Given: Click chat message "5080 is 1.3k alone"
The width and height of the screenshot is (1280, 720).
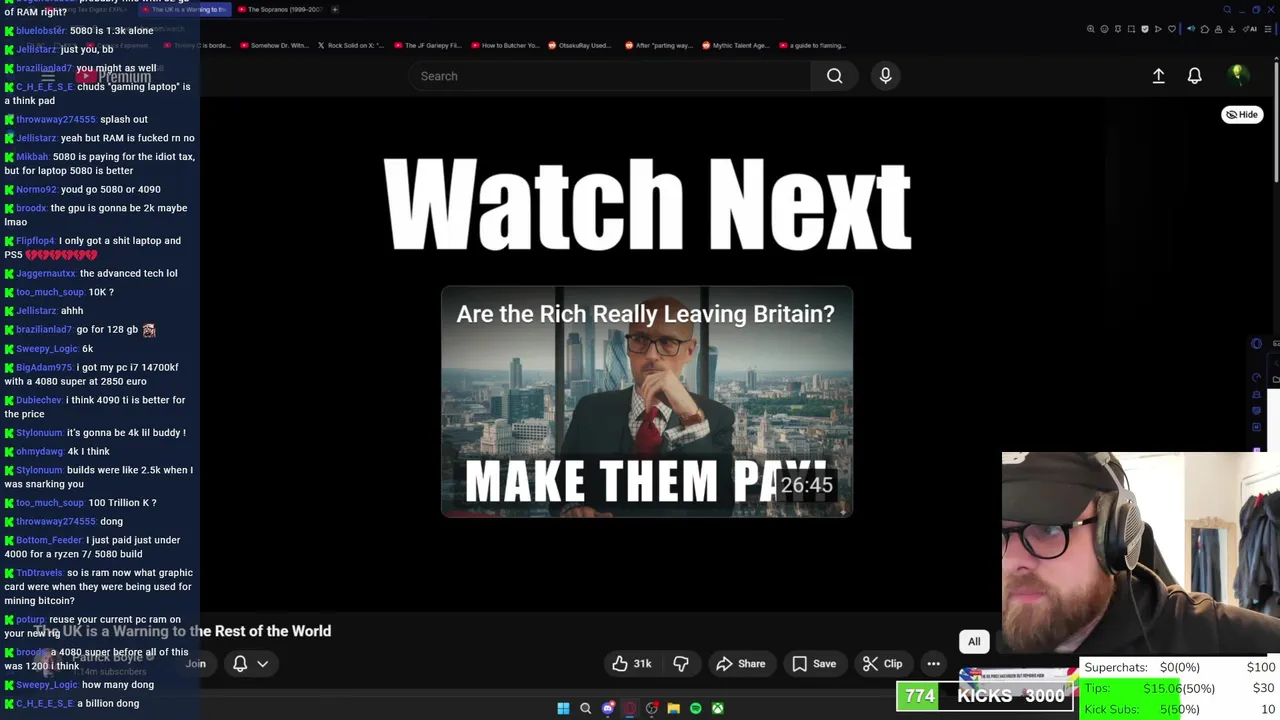Looking at the screenshot, I should tap(111, 31).
